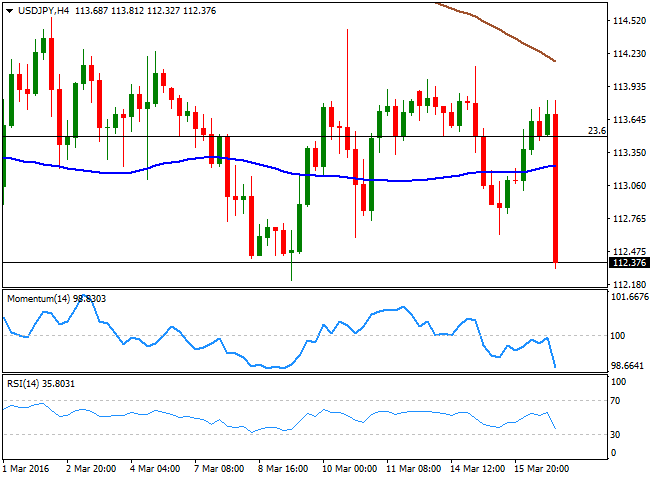Screen dimensions: 650x480
Task: Select the 23.6 Fibonacci level label
Action: [597, 131]
